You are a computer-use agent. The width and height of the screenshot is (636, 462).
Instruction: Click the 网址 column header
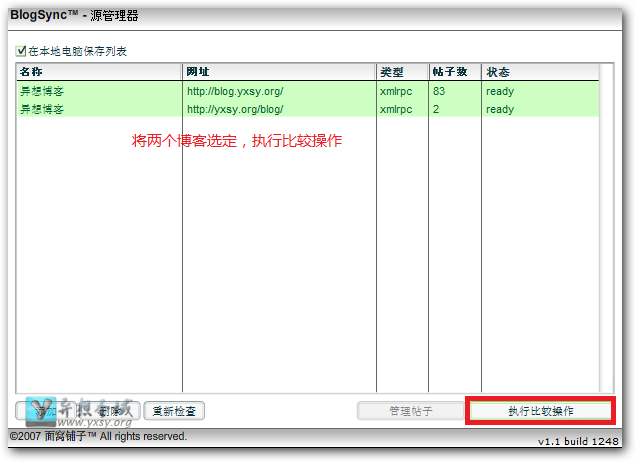(278, 72)
